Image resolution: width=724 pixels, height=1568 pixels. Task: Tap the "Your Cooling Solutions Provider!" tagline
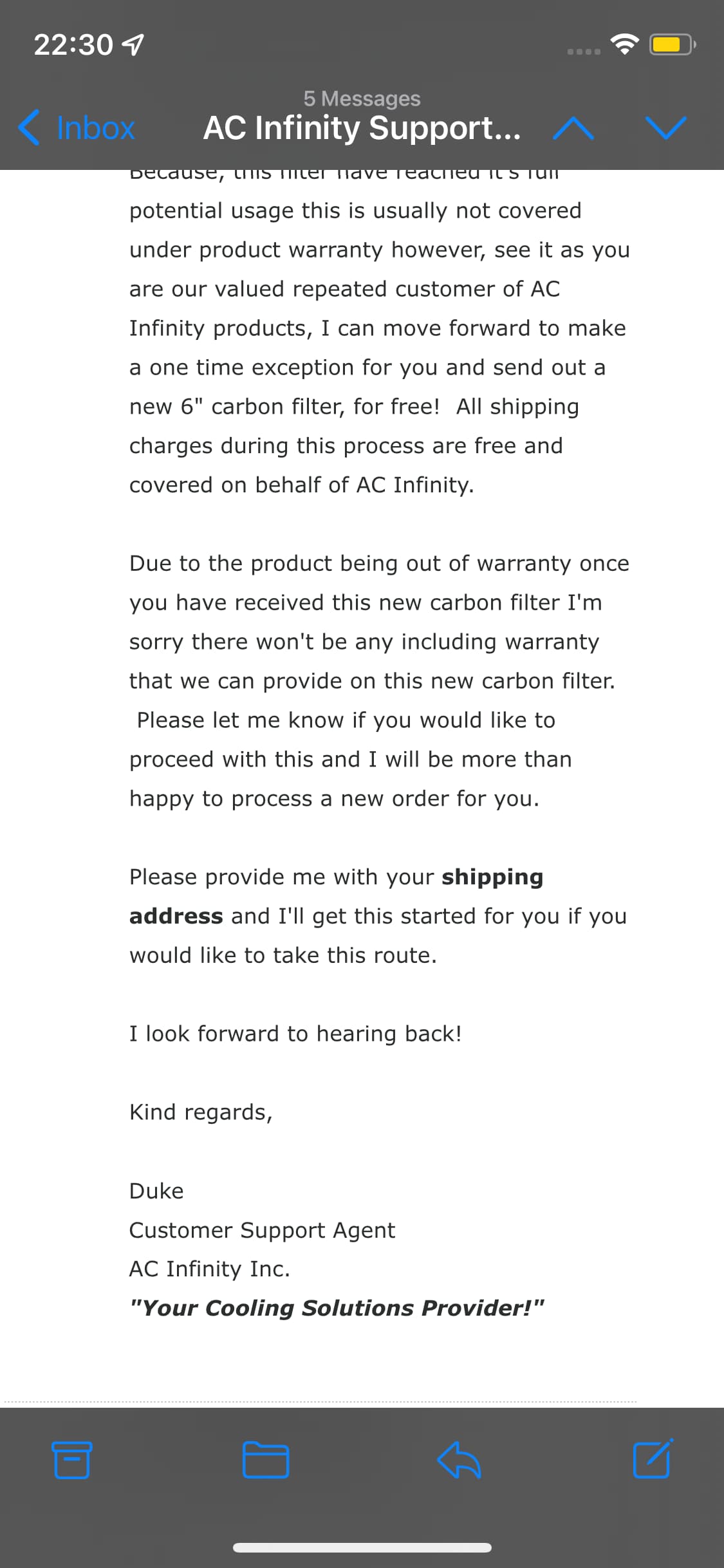(337, 1308)
